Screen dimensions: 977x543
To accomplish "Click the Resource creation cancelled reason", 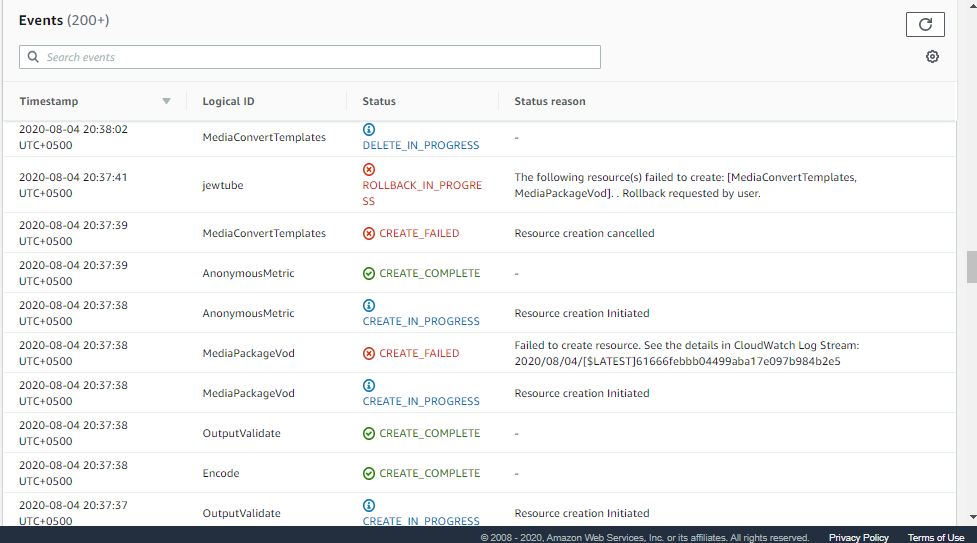I will tap(584, 233).
